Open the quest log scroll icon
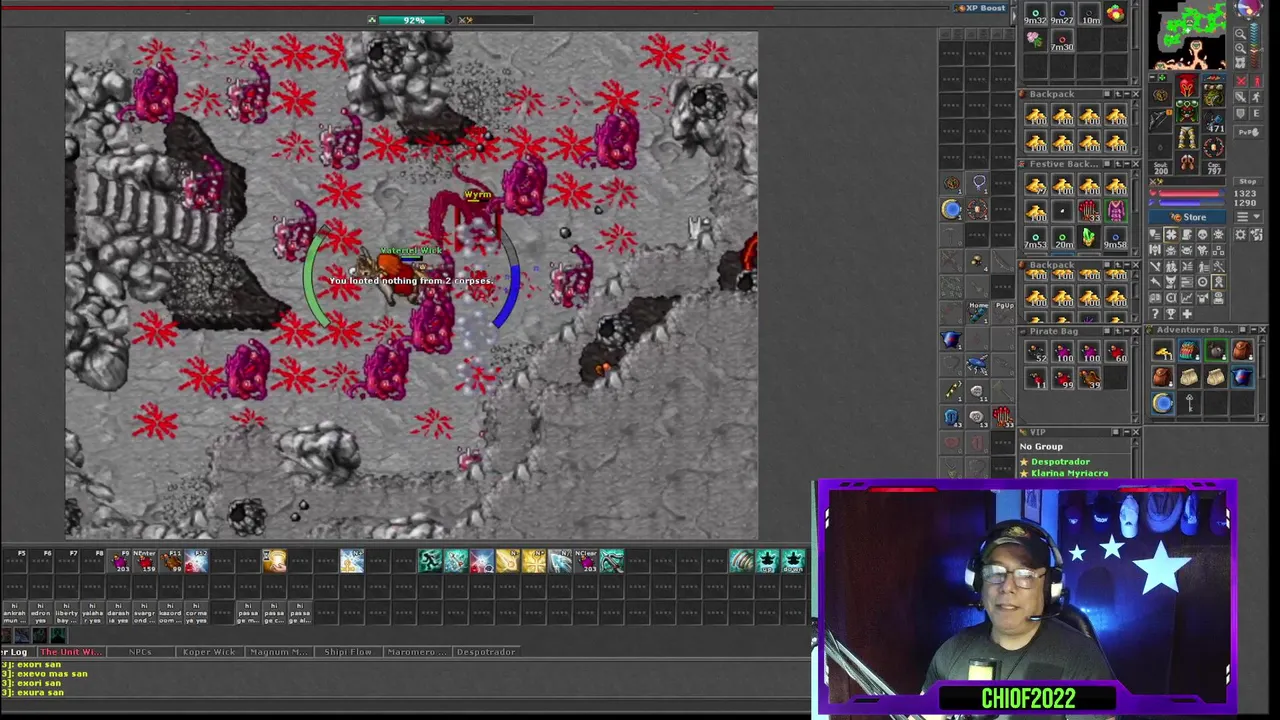The height and width of the screenshot is (720, 1280). [1186, 235]
